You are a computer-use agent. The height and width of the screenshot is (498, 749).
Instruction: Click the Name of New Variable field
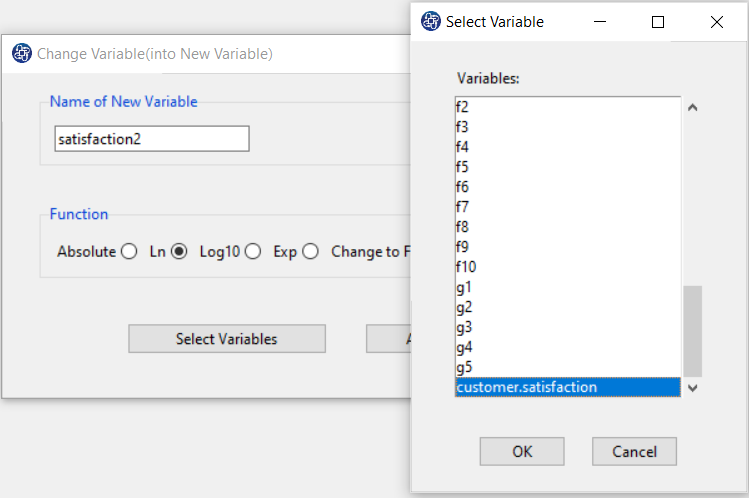[x=151, y=139]
